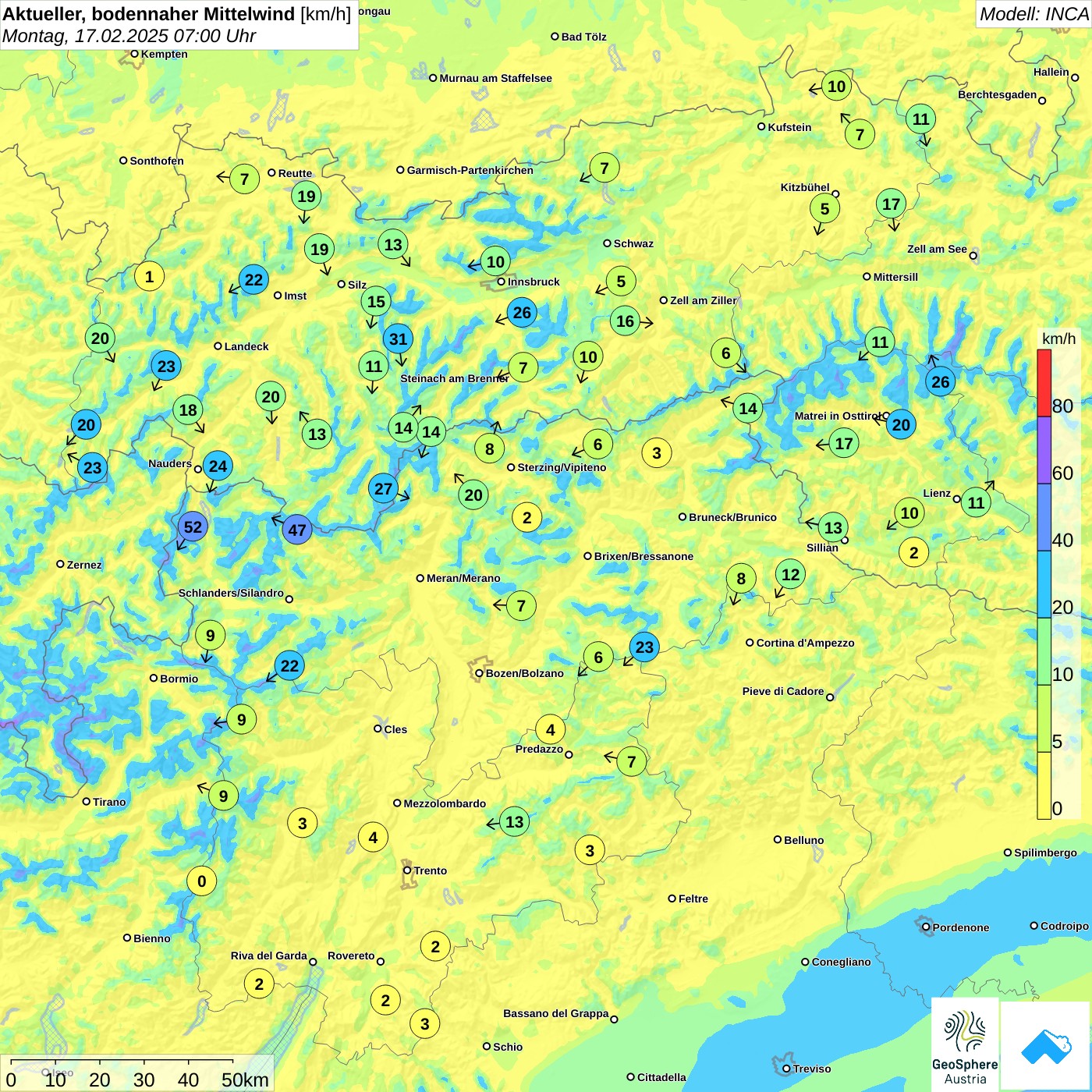Click the 11 km/h marker beside Lienz
1092x1092 pixels.
[x=976, y=502]
